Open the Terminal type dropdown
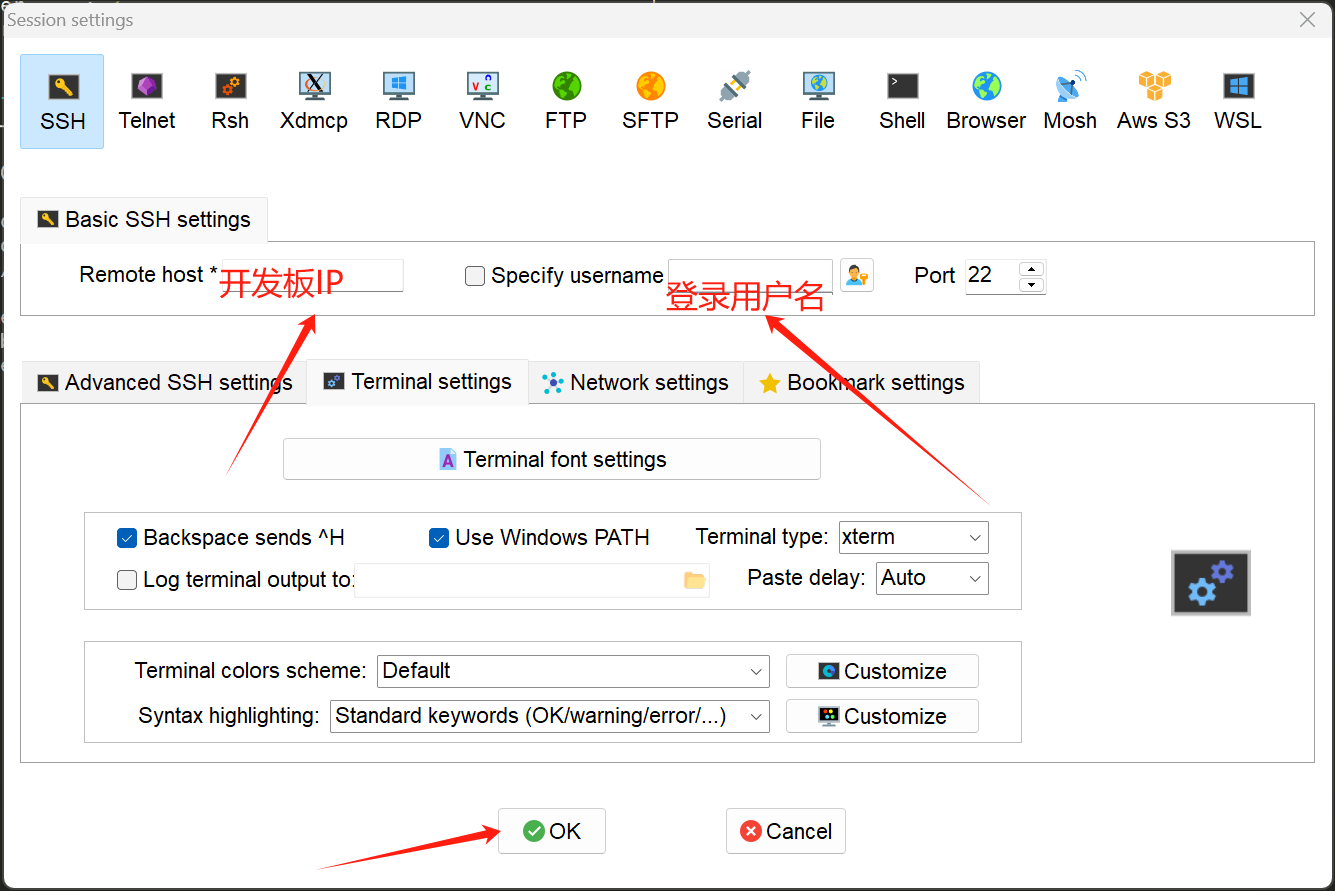 click(913, 537)
